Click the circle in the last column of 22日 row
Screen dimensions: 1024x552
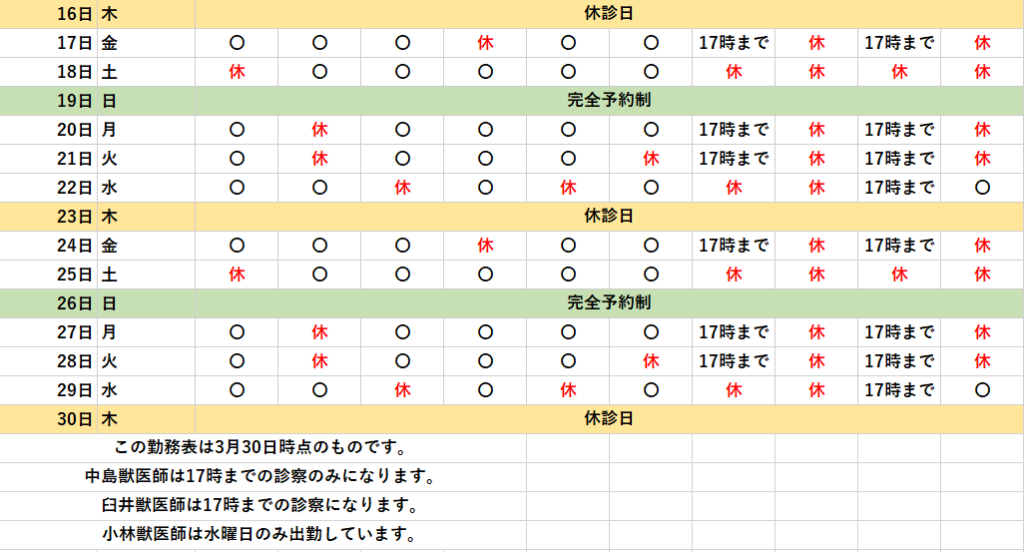pyautogui.click(x=982, y=187)
